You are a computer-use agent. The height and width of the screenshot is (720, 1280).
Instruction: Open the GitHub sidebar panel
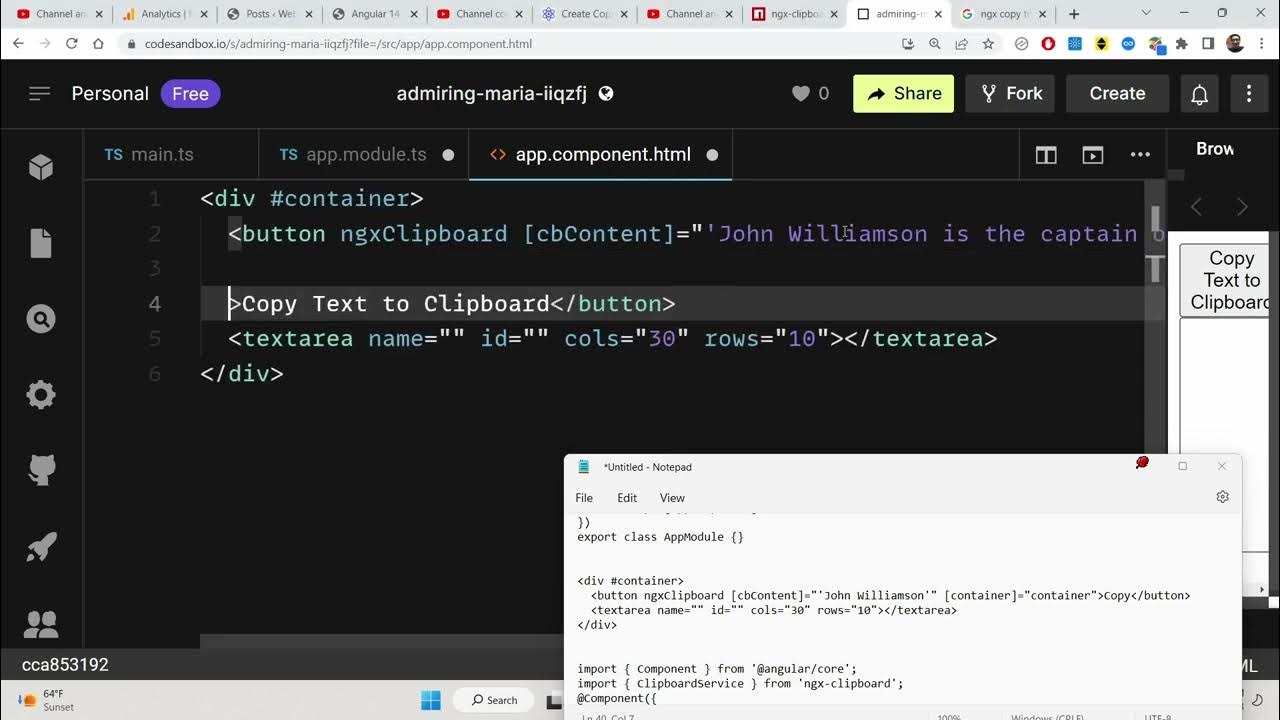[x=41, y=471]
